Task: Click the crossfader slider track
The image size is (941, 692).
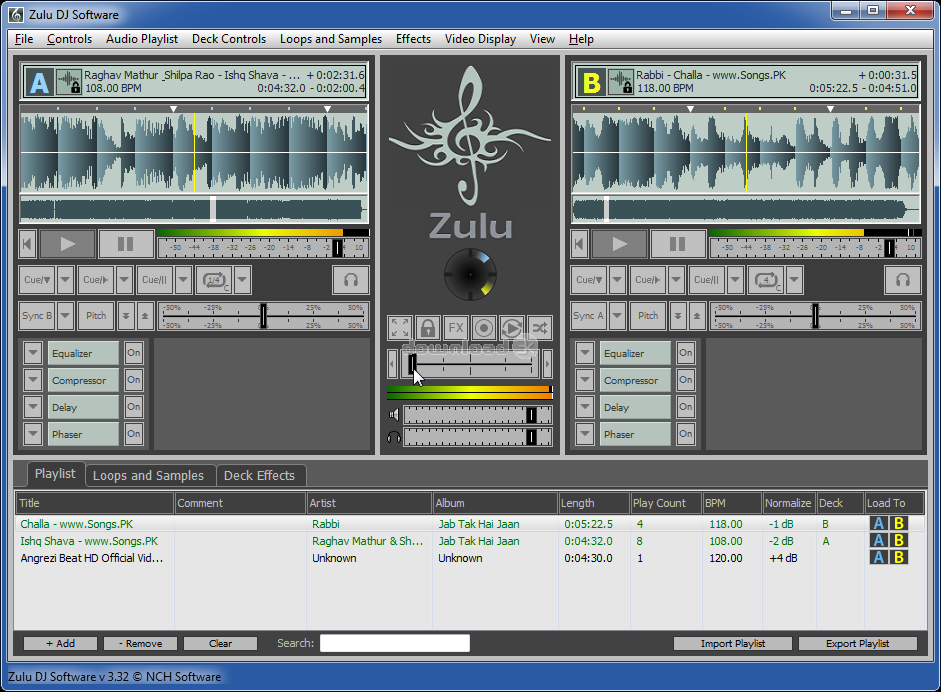Action: [x=470, y=363]
